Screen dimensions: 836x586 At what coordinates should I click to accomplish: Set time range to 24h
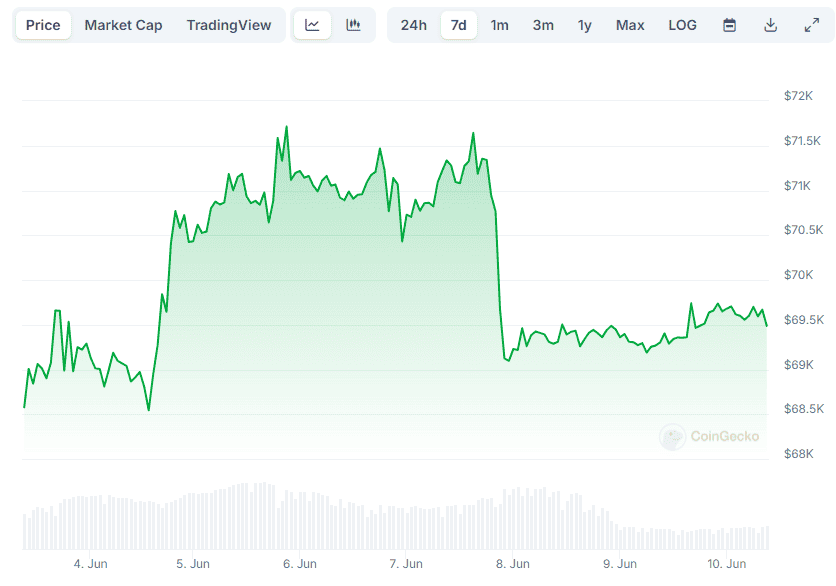(413, 25)
